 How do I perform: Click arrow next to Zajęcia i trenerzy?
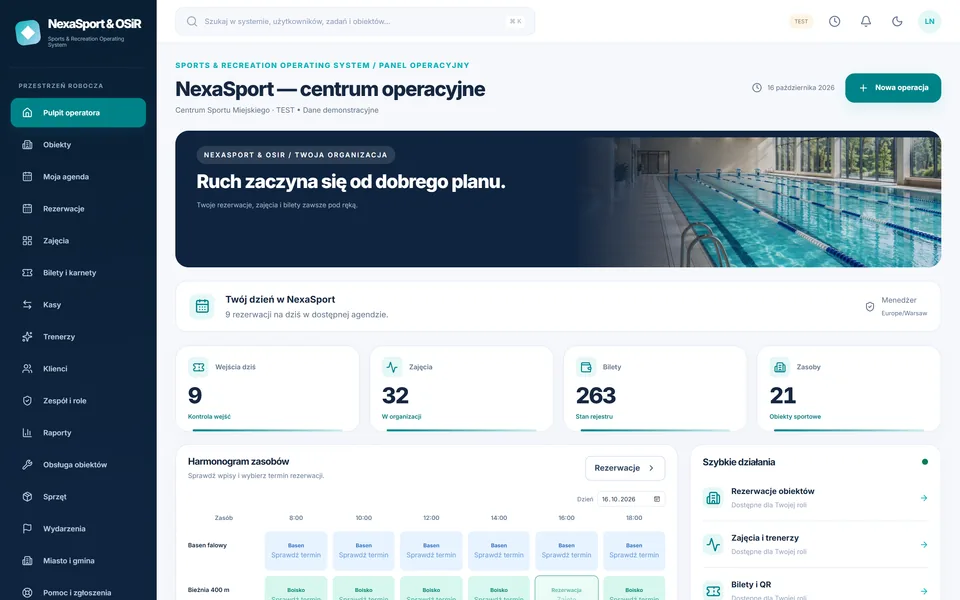[x=923, y=544]
